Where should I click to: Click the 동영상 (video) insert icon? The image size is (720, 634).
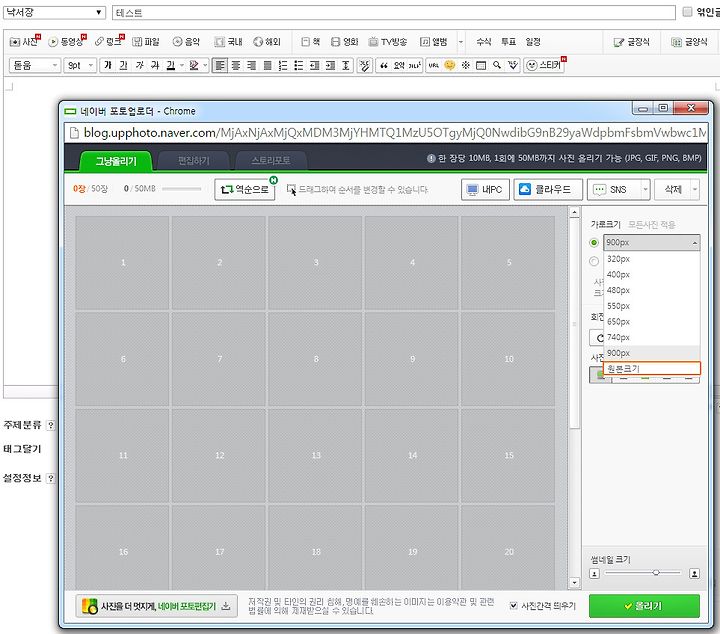pos(67,42)
